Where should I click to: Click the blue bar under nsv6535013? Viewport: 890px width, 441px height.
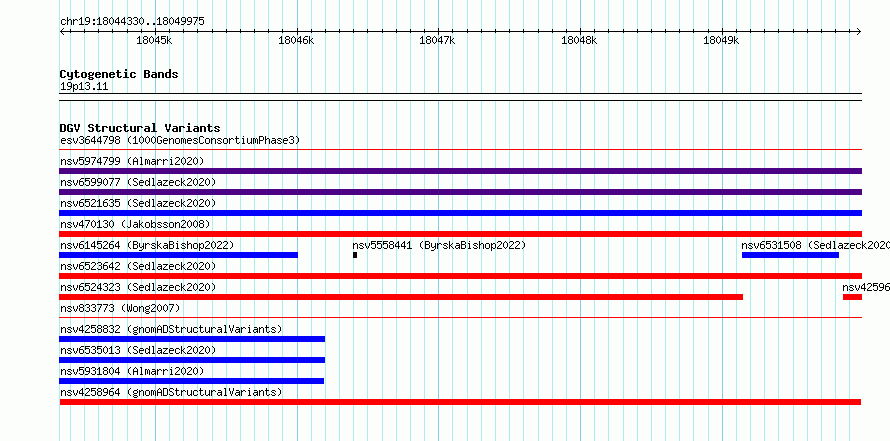(192, 360)
